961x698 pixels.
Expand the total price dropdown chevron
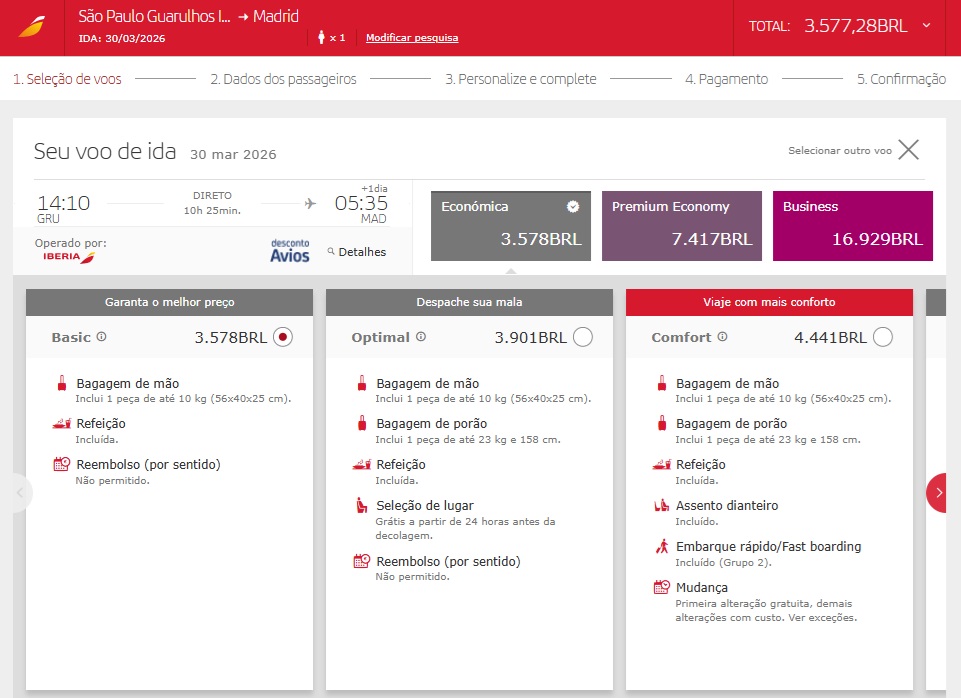(x=927, y=26)
